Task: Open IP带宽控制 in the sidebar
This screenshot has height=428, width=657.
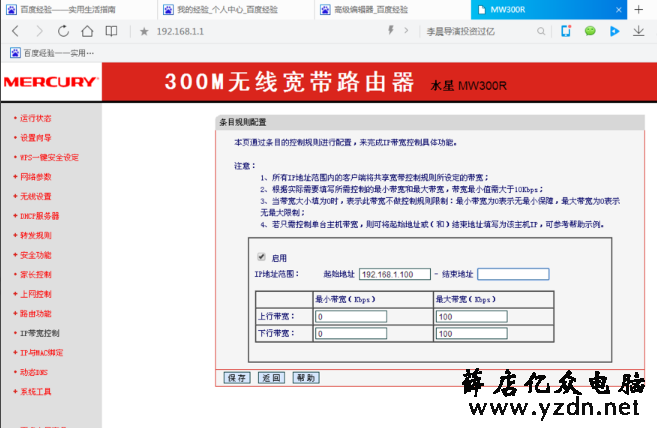Action: 39,333
